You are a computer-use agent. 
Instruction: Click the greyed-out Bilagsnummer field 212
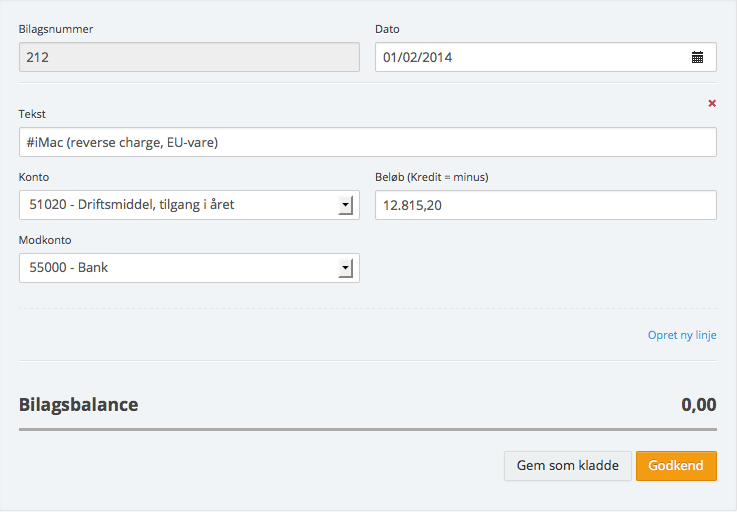[189, 57]
